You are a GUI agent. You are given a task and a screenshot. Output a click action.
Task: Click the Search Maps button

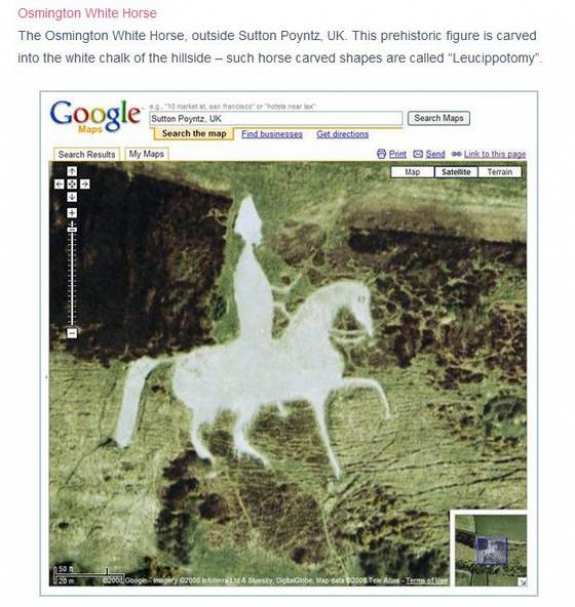tap(439, 118)
